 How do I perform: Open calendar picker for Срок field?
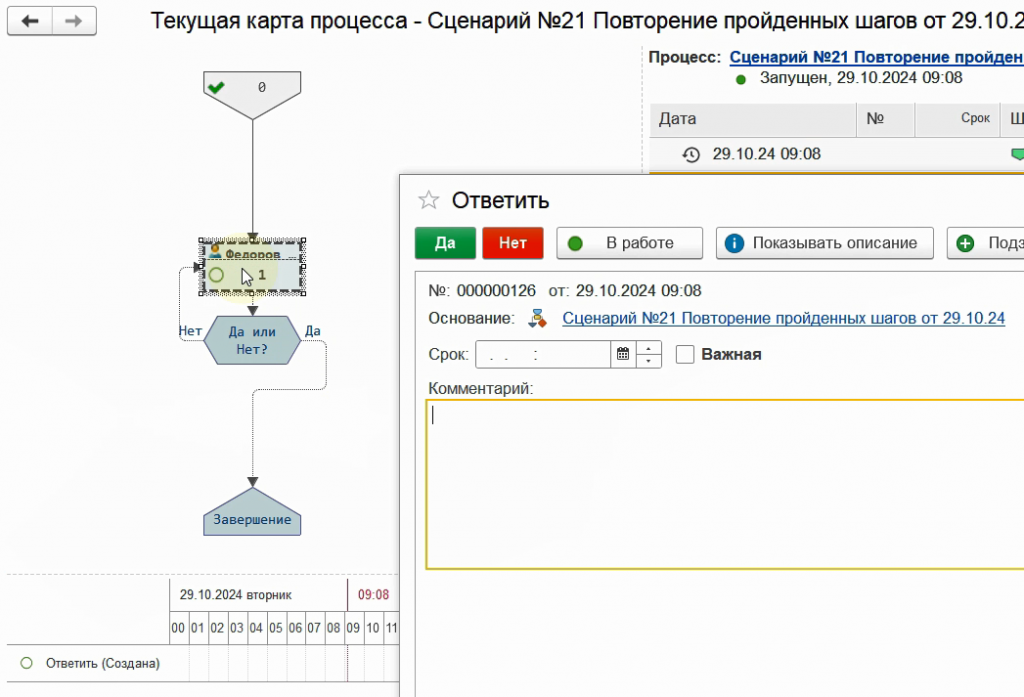tap(623, 354)
